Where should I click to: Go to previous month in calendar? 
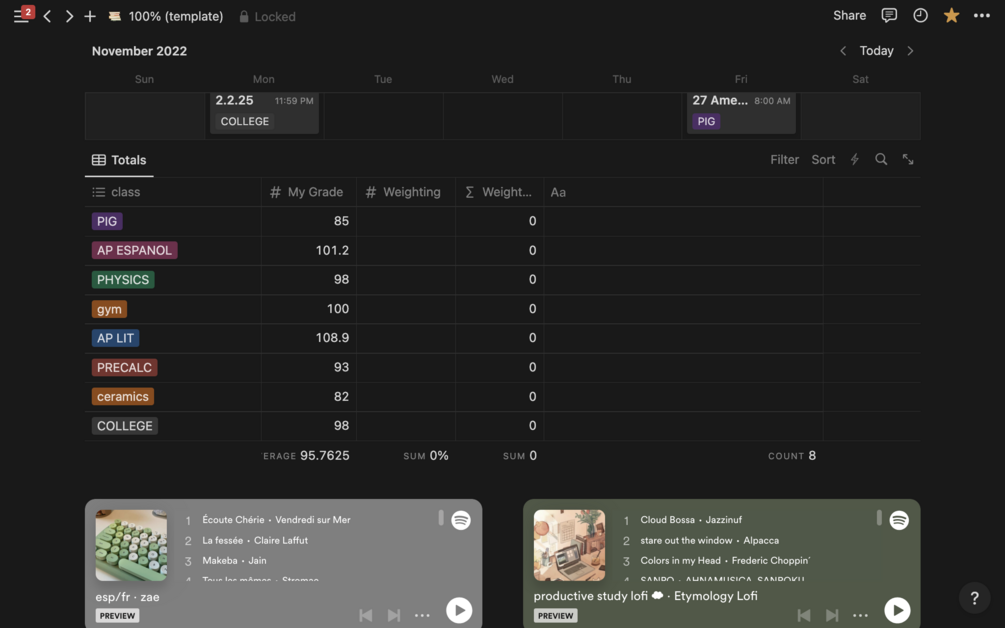[x=843, y=51]
